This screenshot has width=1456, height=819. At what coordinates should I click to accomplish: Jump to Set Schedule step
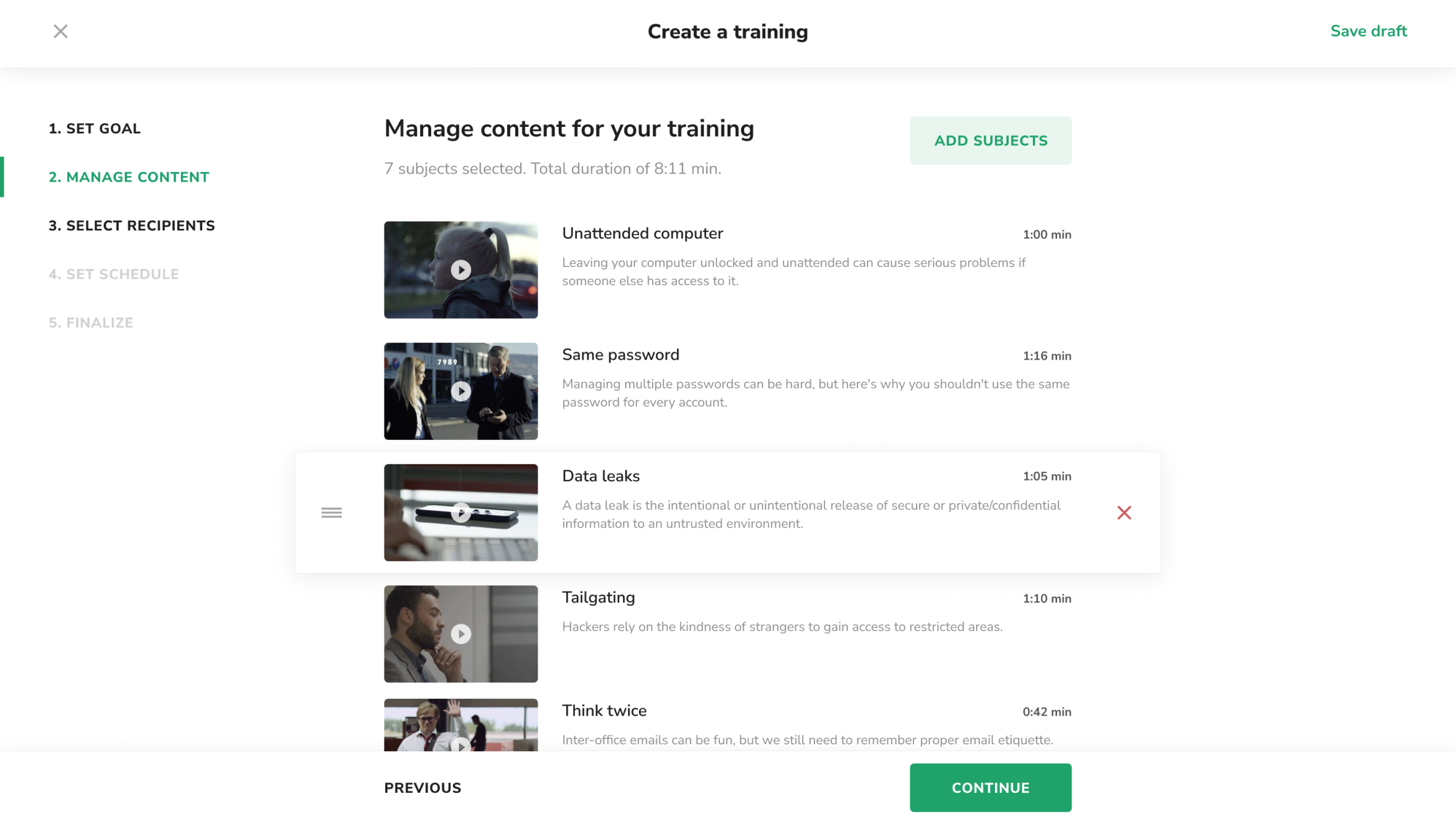click(x=114, y=274)
